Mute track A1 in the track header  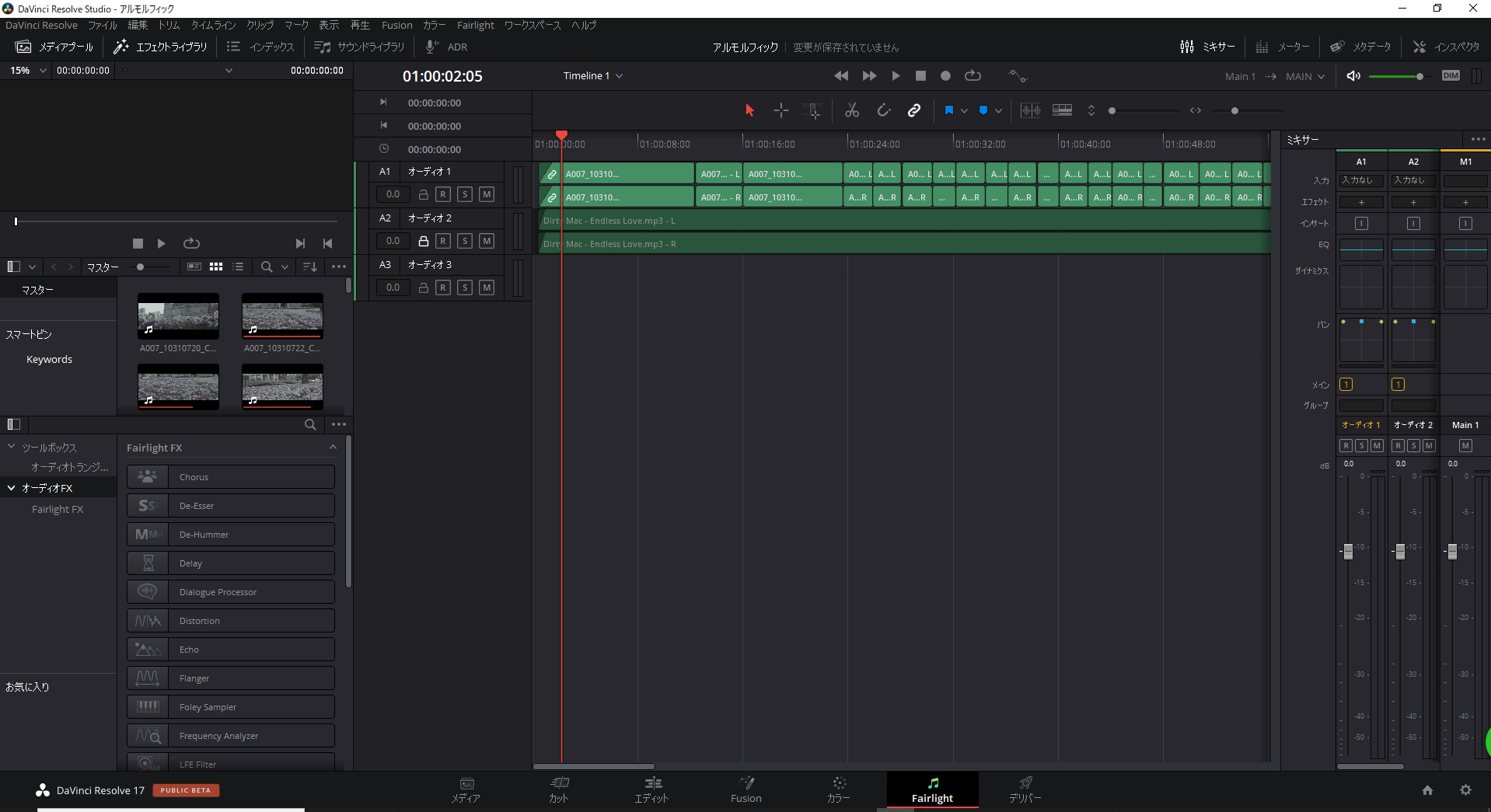(x=487, y=194)
